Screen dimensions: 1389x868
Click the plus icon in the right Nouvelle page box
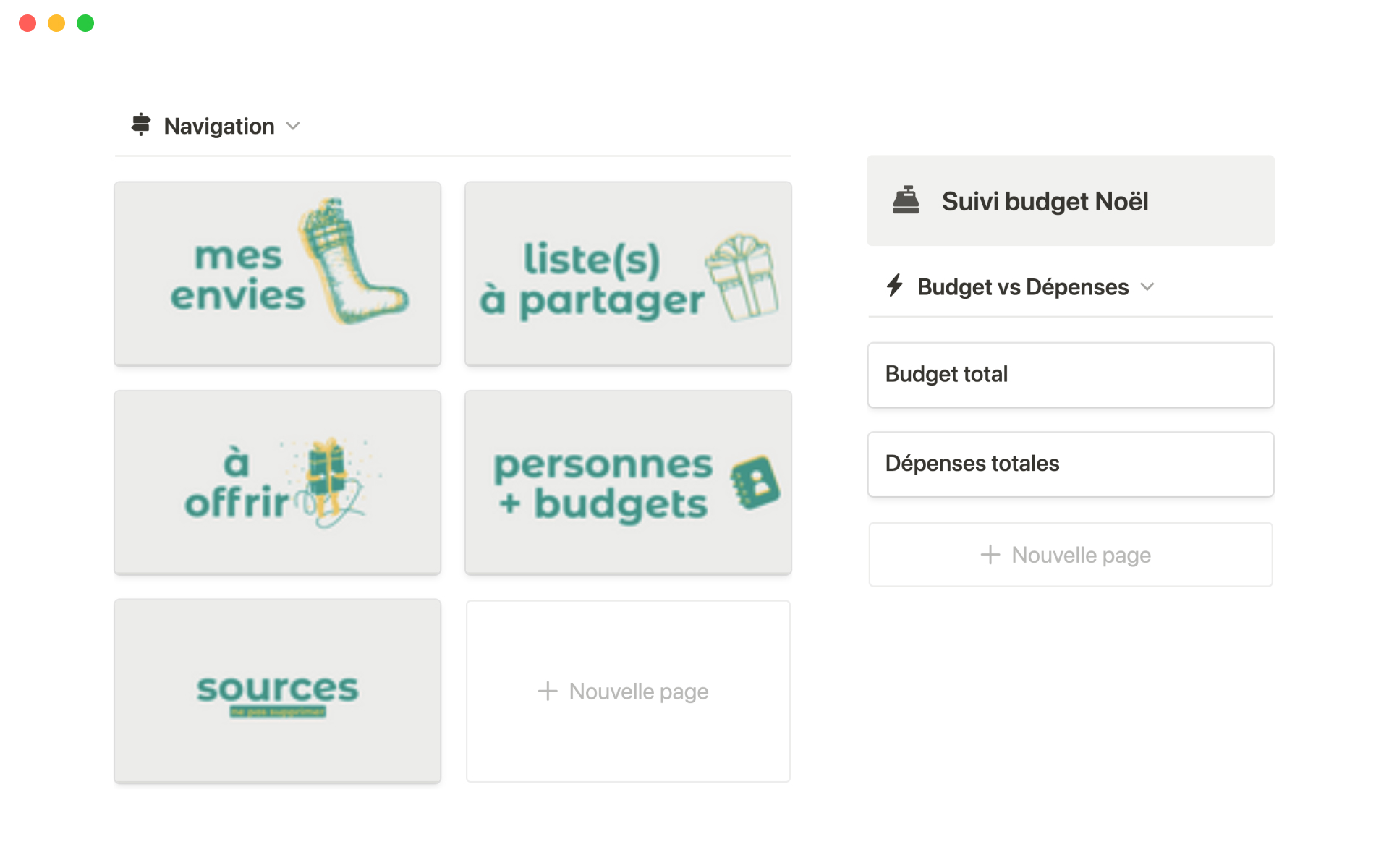990,555
